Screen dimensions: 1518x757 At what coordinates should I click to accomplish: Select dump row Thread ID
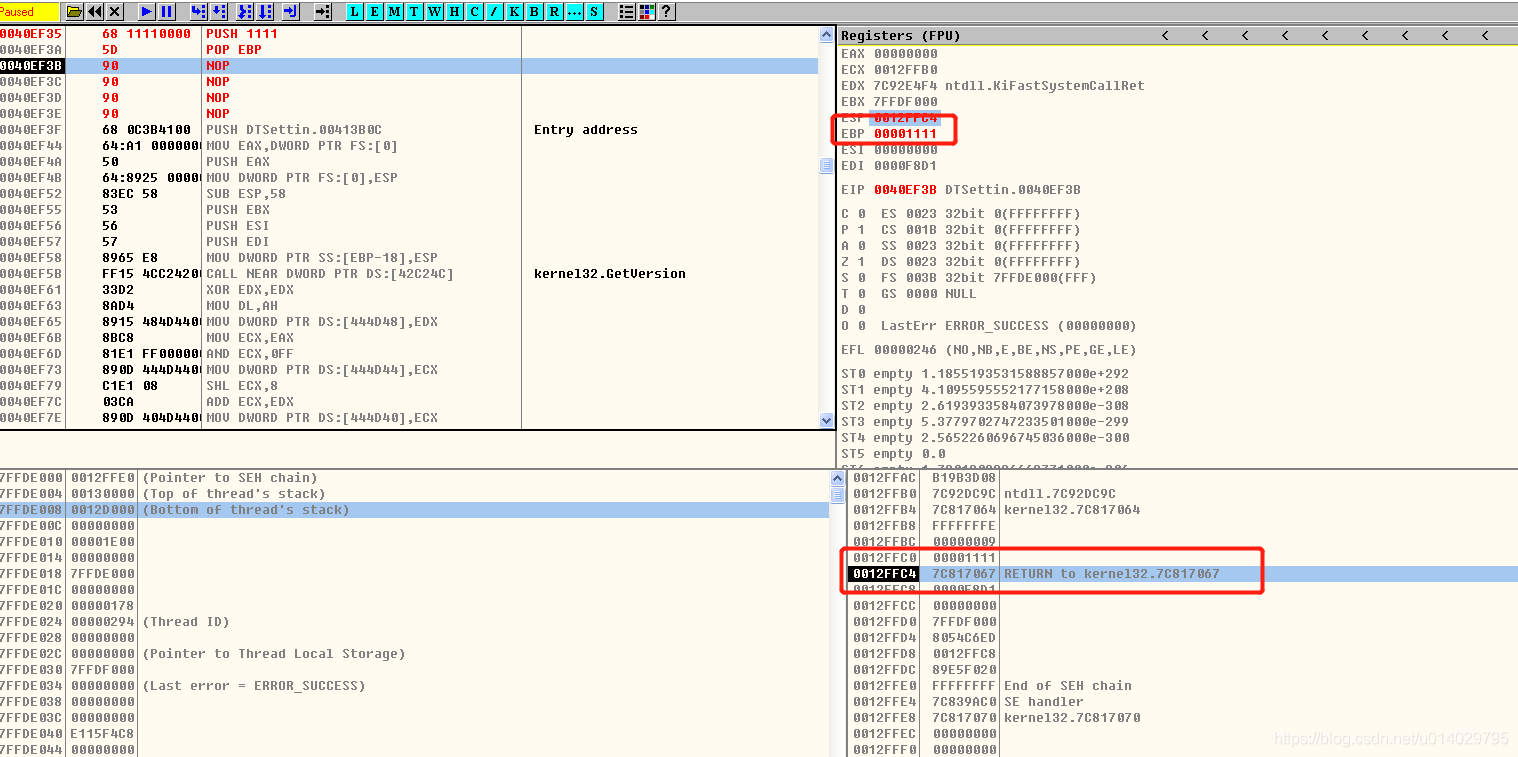tap(414, 622)
